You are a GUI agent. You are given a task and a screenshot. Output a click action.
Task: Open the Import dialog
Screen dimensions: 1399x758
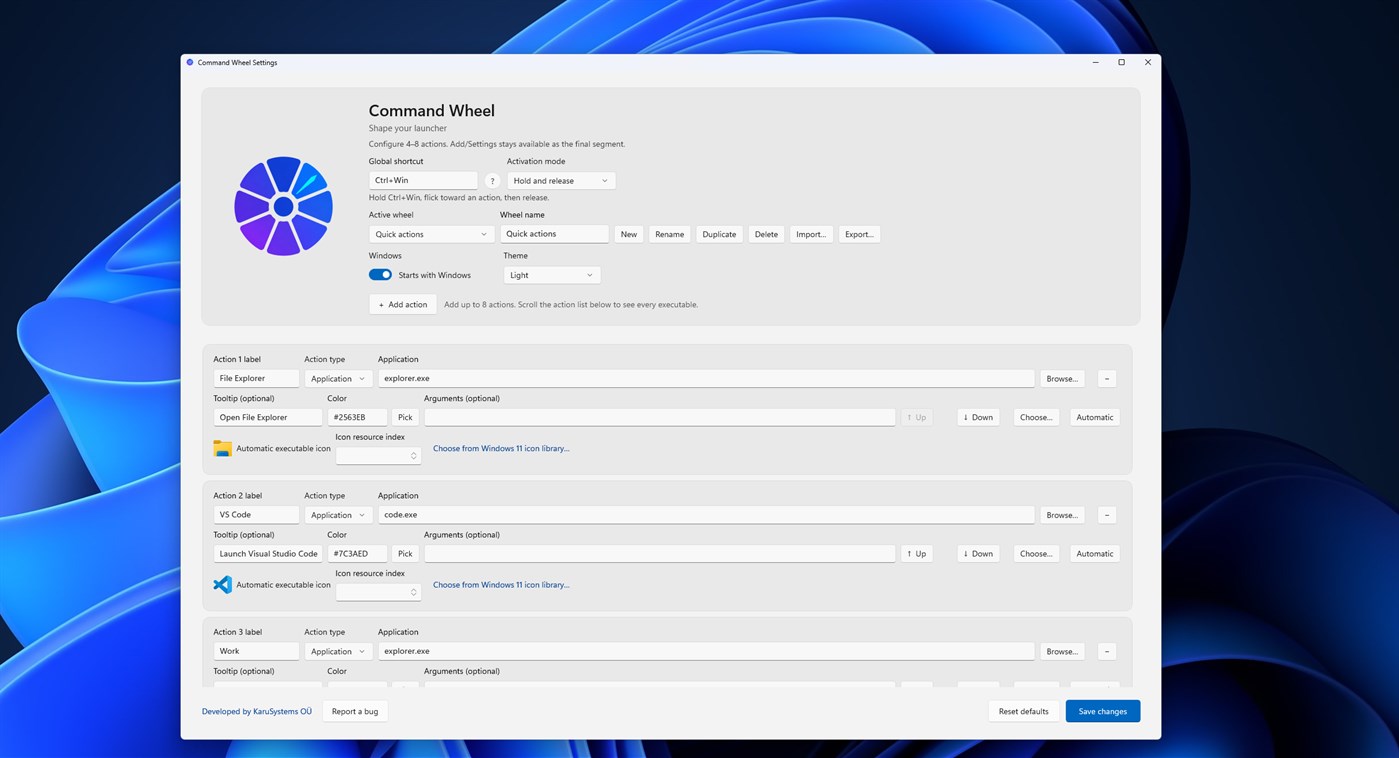click(811, 234)
